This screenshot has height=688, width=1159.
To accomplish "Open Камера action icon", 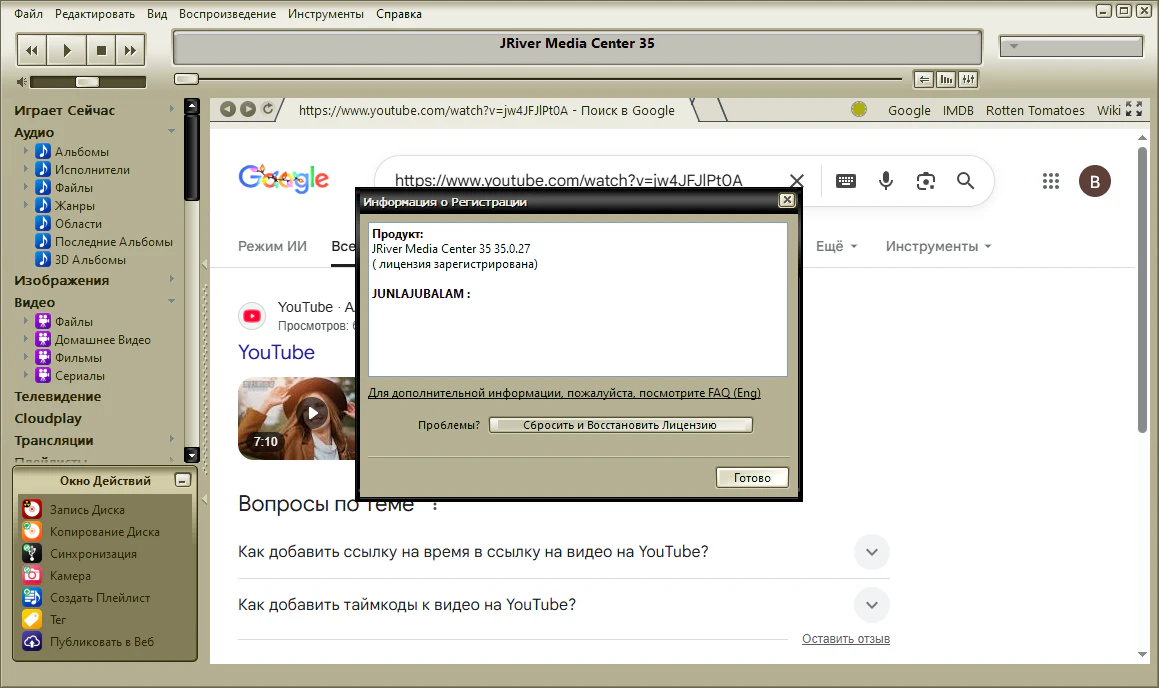I will click(32, 576).
